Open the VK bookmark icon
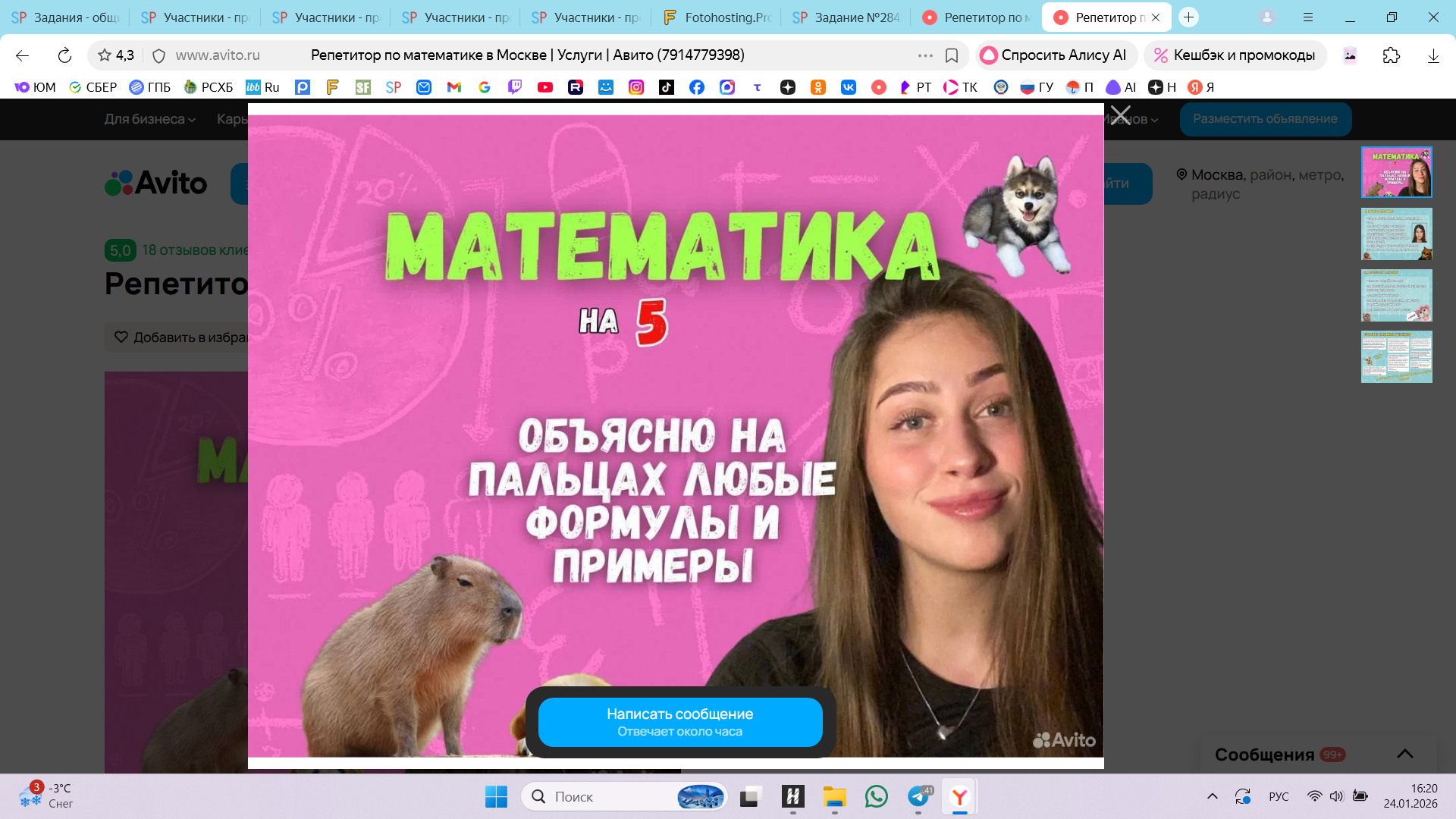 click(848, 87)
